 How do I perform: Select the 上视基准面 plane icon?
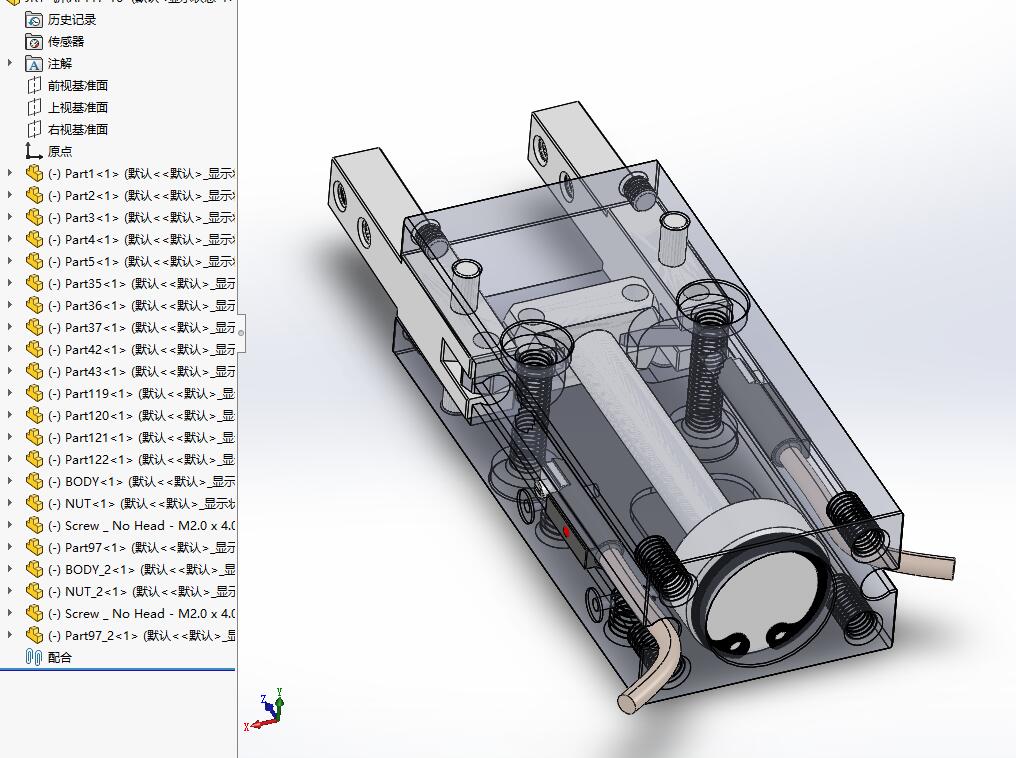point(34,108)
